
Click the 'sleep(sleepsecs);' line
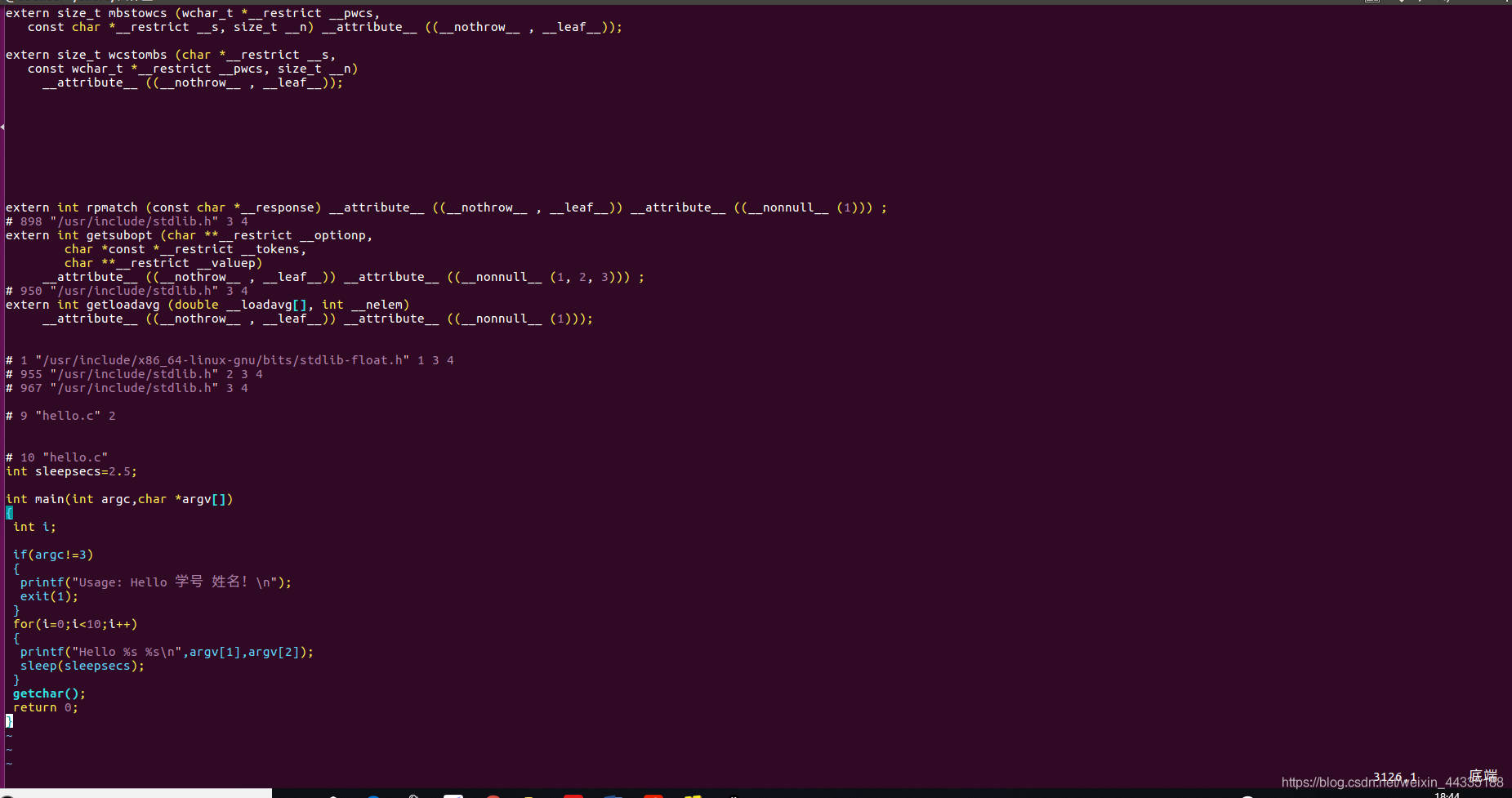[x=83, y=666]
